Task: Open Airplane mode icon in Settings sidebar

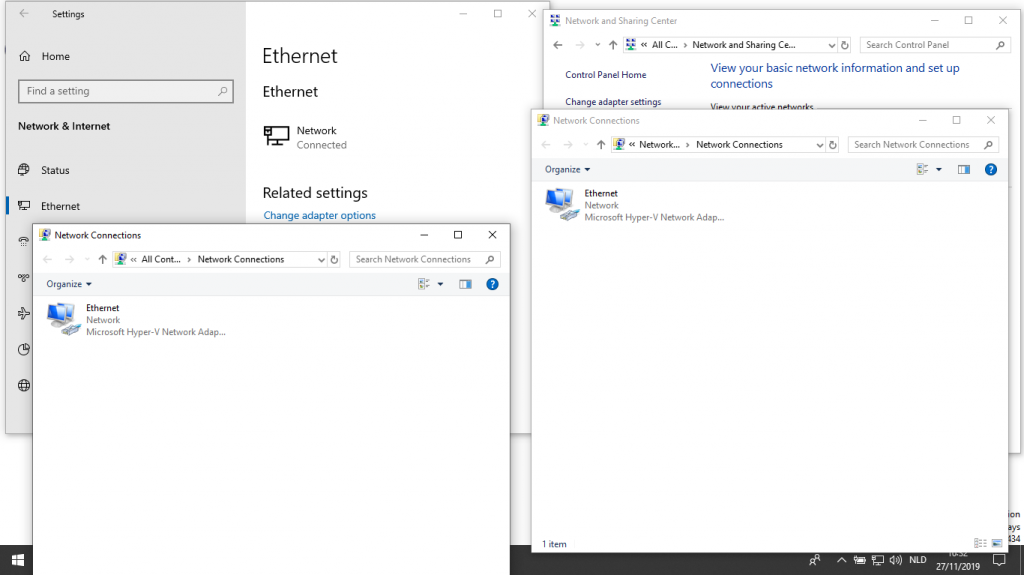Action: point(24,314)
